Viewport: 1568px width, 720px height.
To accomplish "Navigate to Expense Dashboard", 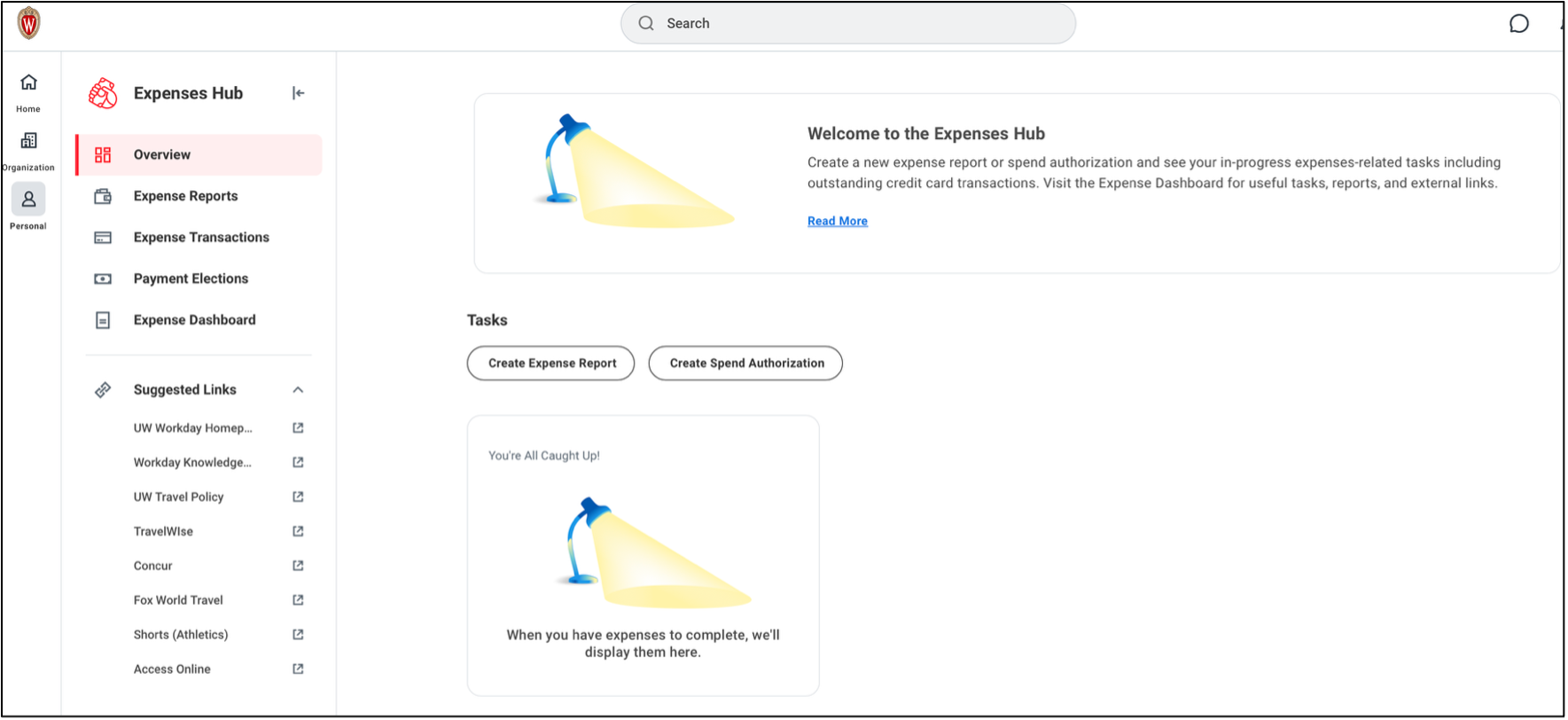I will [194, 320].
